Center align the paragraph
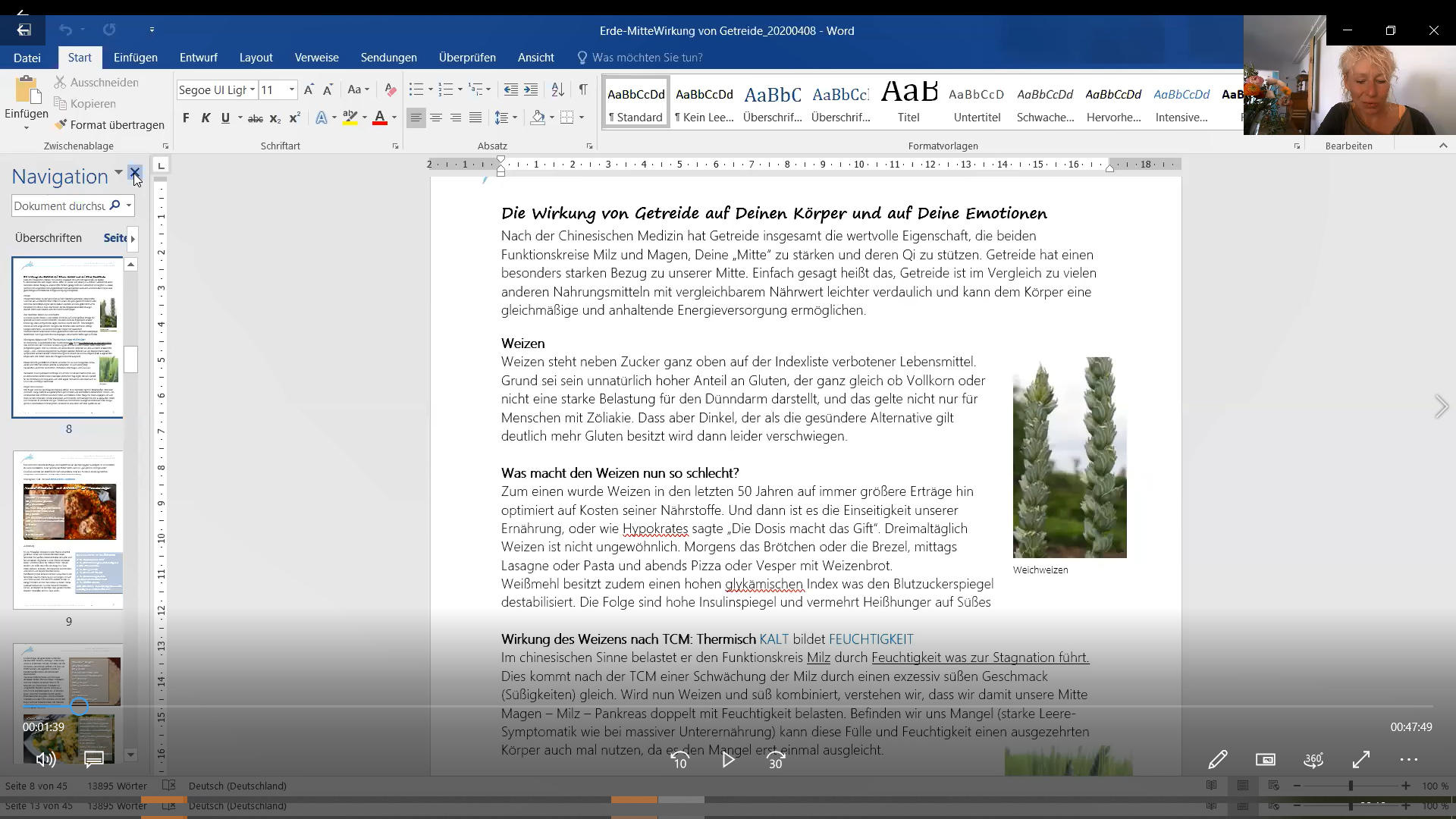Viewport: 1456px width, 819px height. pos(436,118)
